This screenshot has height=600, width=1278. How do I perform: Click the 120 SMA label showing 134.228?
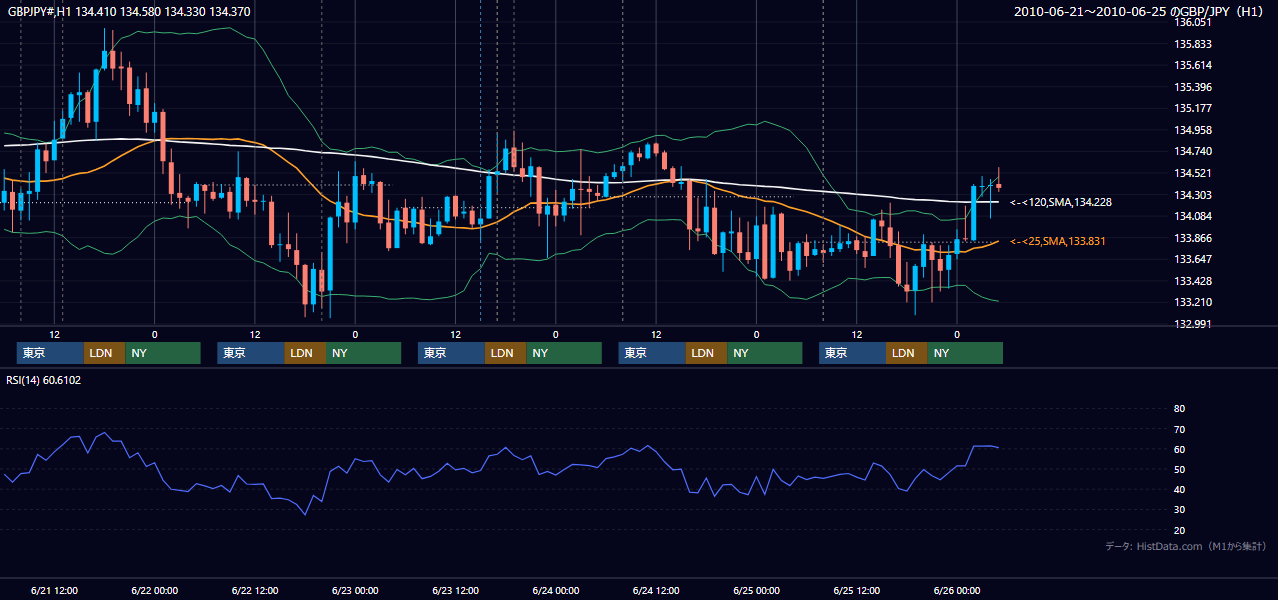pyautogui.click(x=1061, y=202)
